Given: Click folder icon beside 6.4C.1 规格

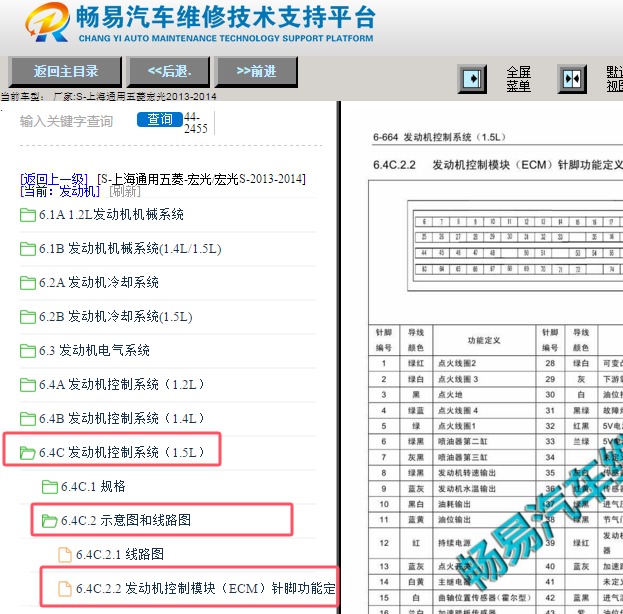Looking at the screenshot, I should click(50, 487).
